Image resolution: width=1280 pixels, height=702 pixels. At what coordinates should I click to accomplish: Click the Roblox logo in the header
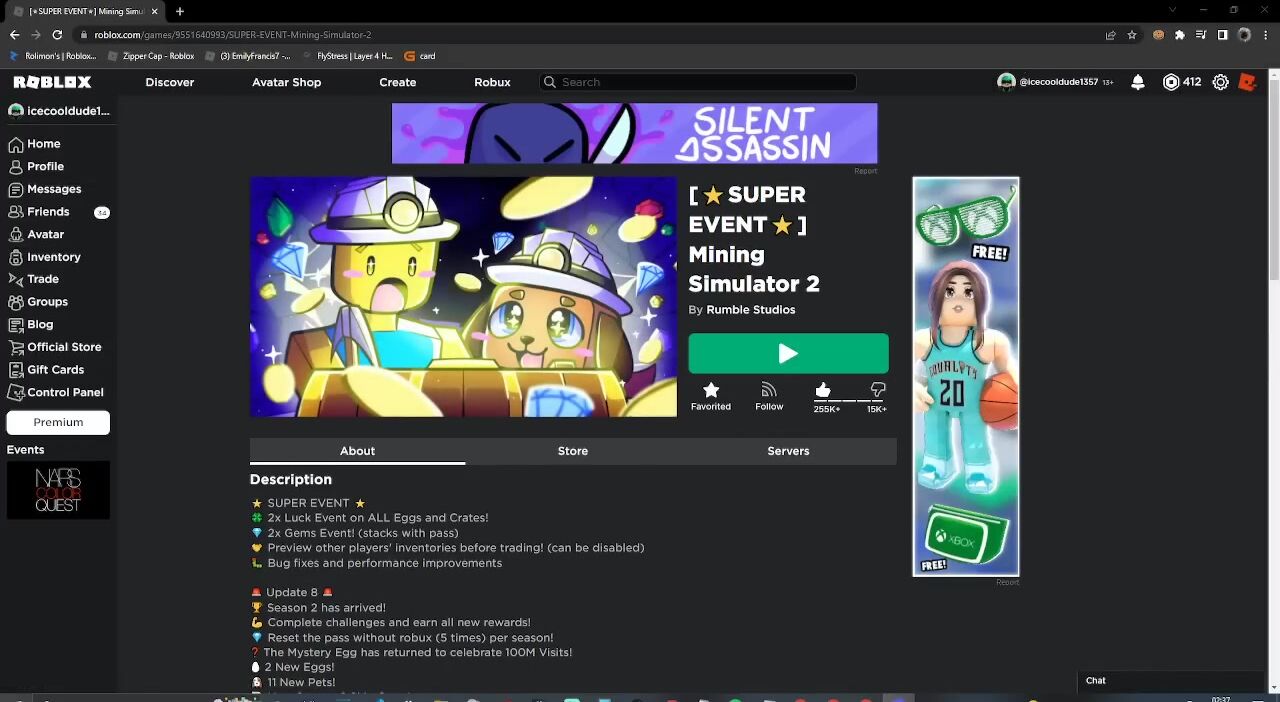(52, 82)
